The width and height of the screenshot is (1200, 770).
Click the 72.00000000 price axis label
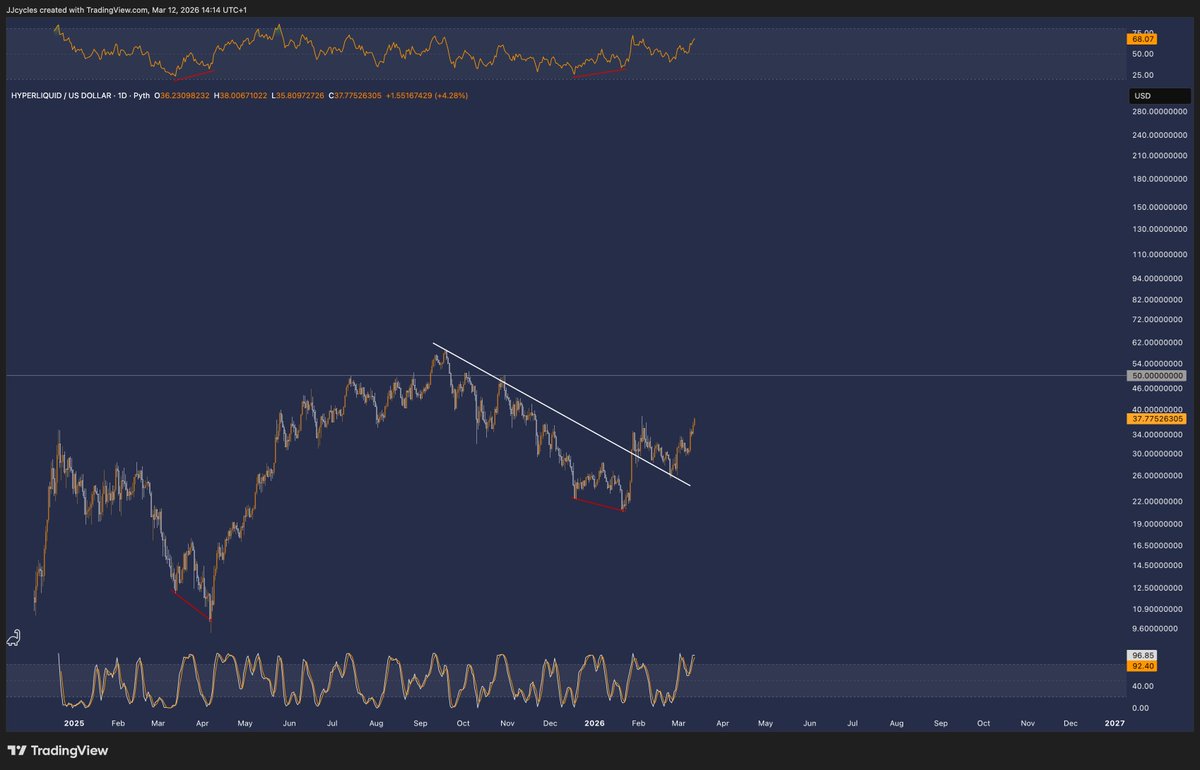tap(1160, 319)
